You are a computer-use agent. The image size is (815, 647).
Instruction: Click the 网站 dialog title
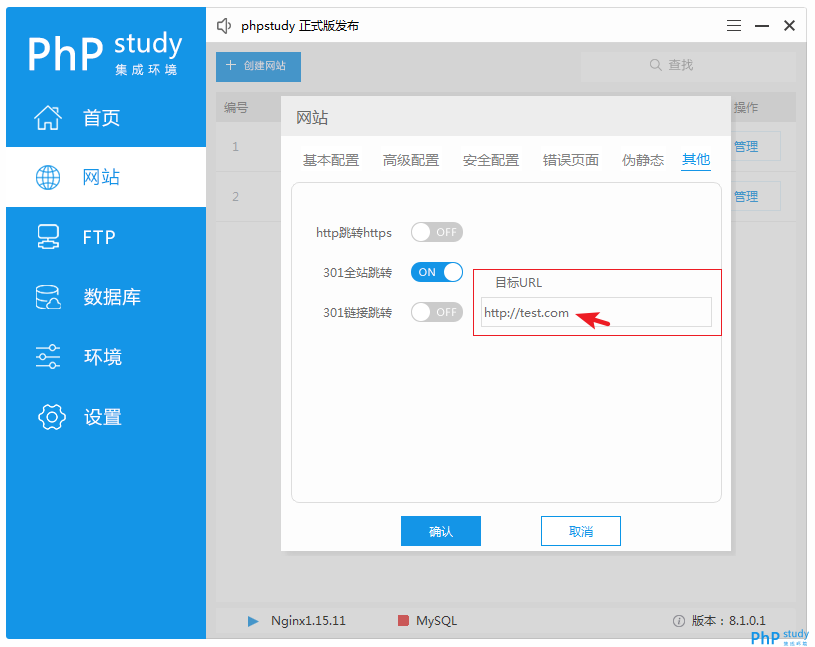click(x=312, y=117)
